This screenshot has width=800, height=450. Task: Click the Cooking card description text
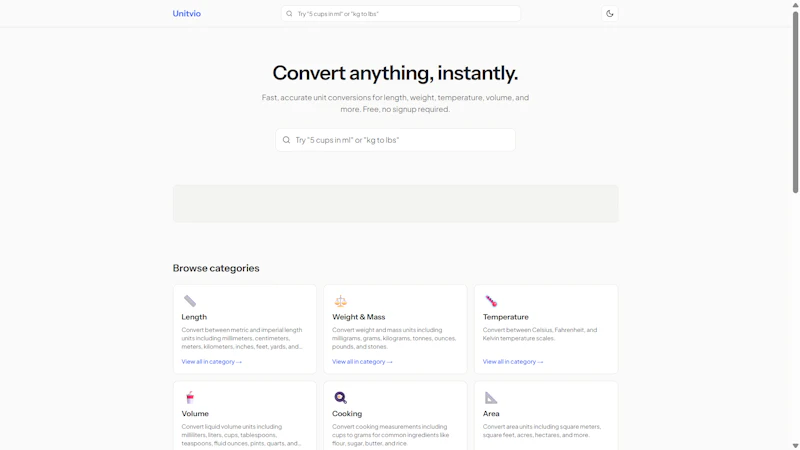click(x=391, y=435)
